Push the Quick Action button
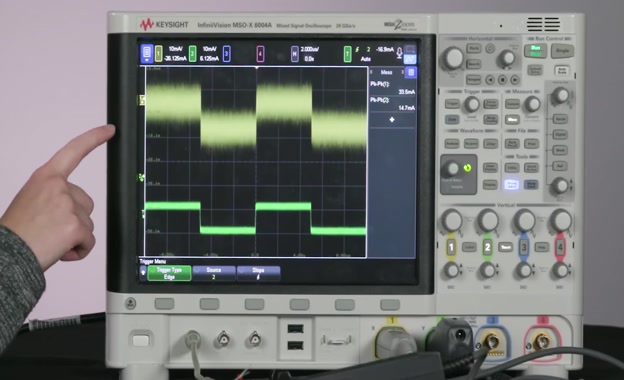Viewport: 624px width, 380px height. [531, 168]
